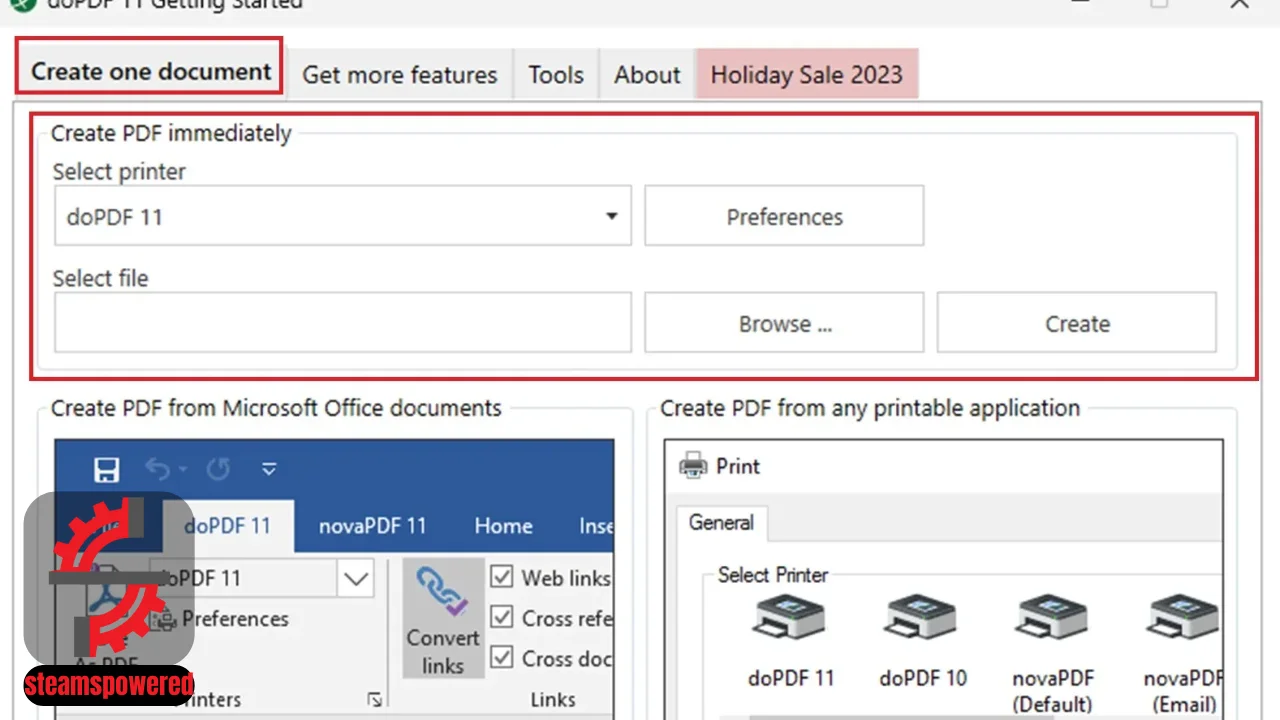Click the Select file input field
Image resolution: width=1280 pixels, height=720 pixels.
pyautogui.click(x=343, y=322)
